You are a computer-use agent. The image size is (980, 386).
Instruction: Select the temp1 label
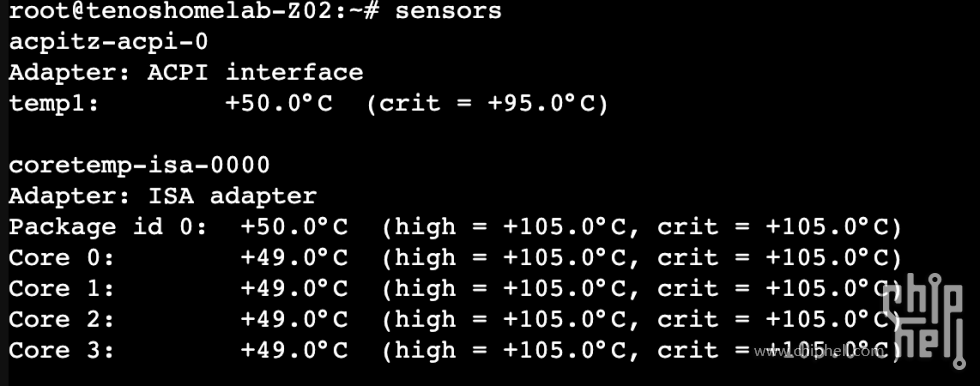pos(54,104)
